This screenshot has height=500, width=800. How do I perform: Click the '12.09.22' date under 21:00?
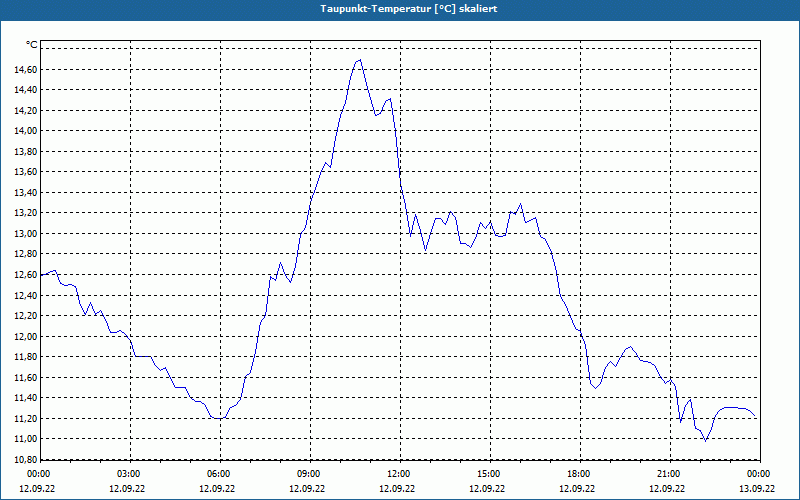(x=667, y=488)
